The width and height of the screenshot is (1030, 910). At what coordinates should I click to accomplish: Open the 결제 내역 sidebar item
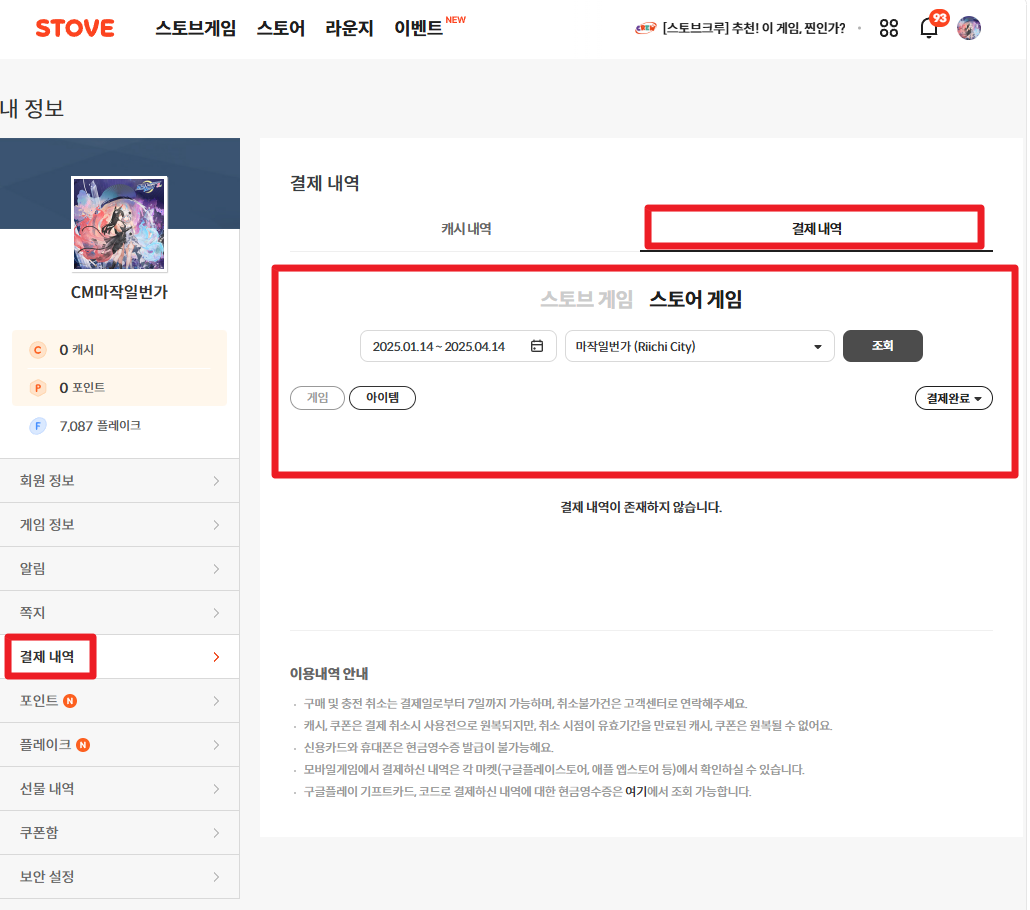tap(120, 657)
